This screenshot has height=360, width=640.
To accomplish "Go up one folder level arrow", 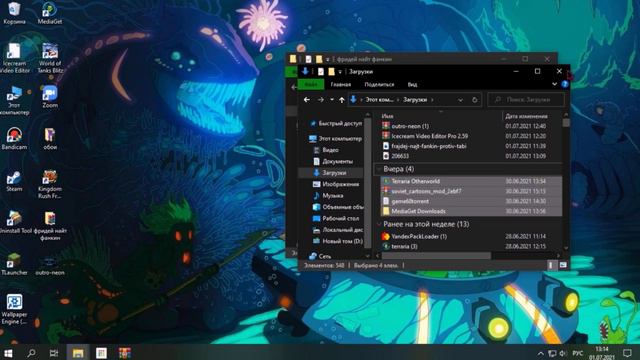I will pyautogui.click(x=342, y=100).
